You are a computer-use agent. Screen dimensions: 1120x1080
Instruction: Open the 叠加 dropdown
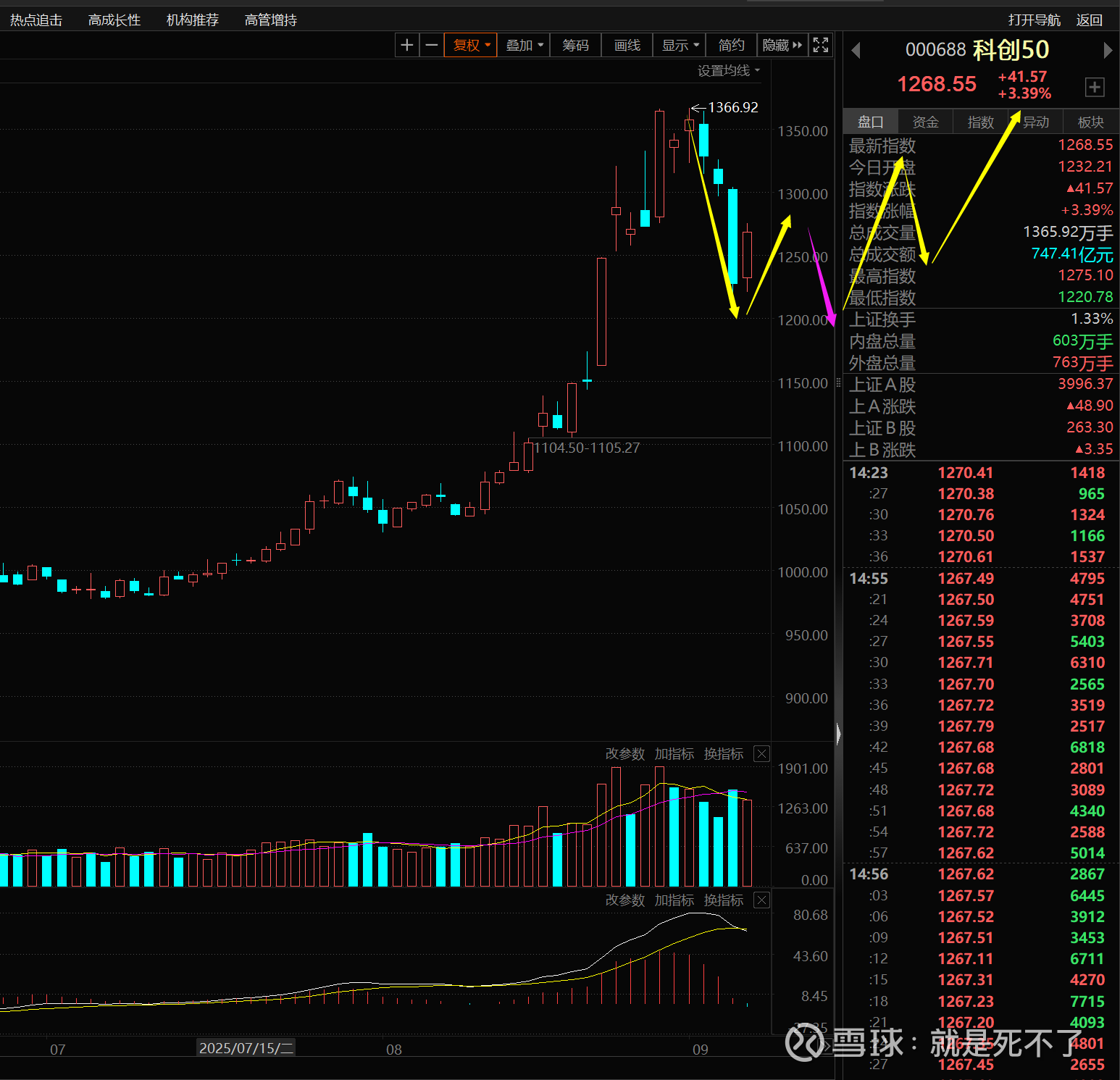coord(524,46)
